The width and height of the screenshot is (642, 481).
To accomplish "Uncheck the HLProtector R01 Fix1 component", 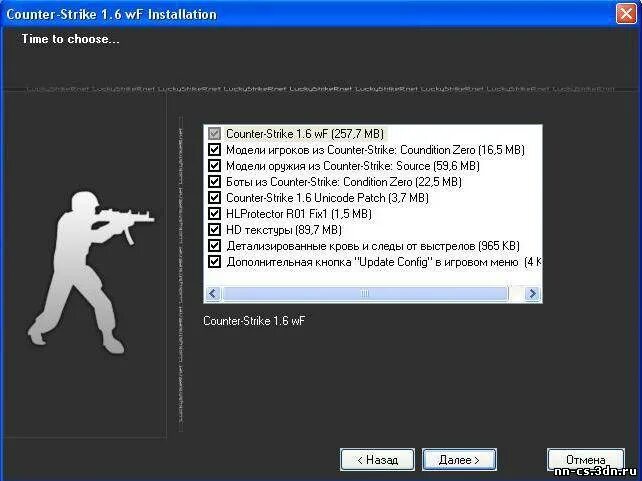I will 215,213.
